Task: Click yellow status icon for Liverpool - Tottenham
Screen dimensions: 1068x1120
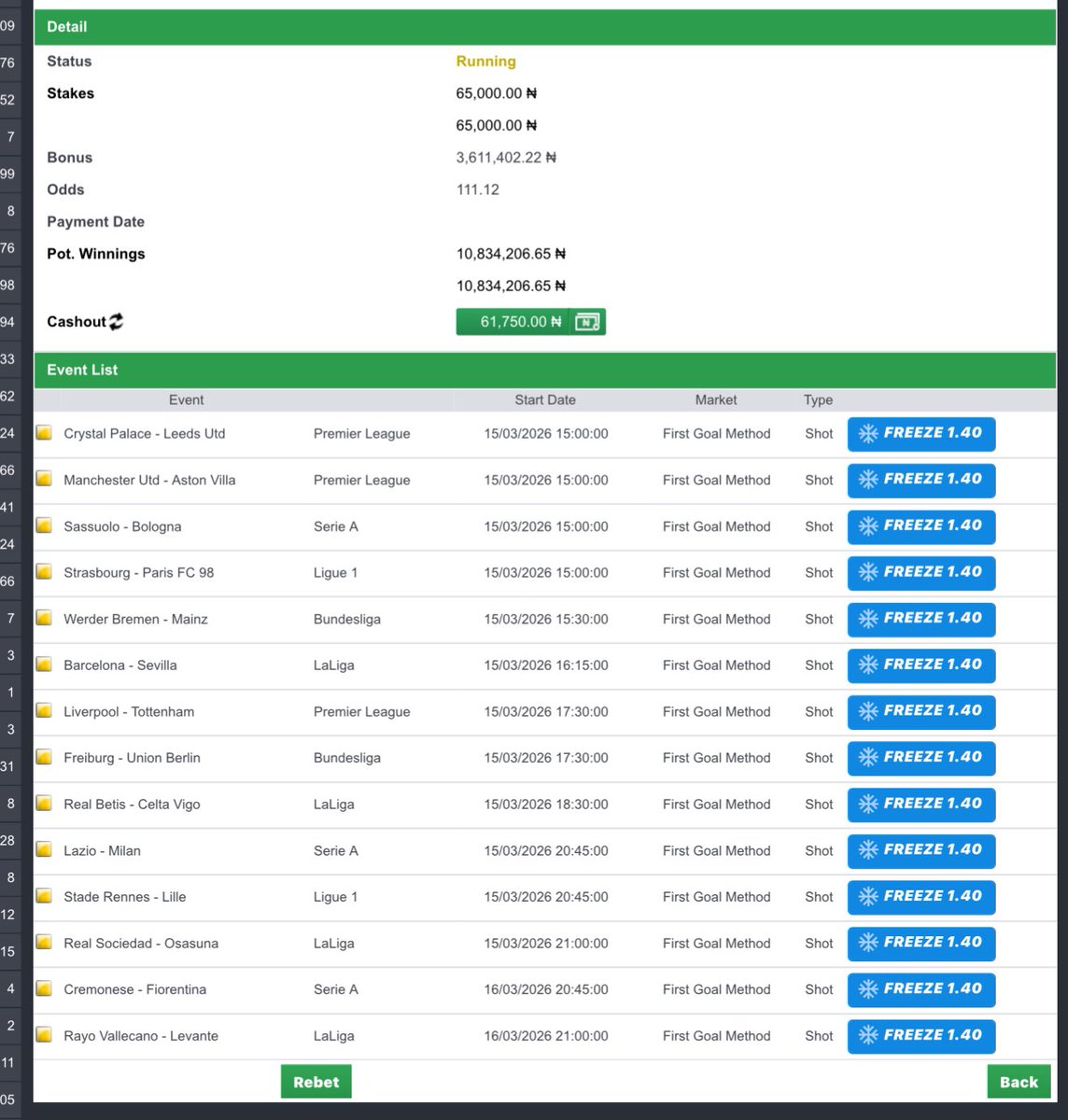Action: coord(44,711)
